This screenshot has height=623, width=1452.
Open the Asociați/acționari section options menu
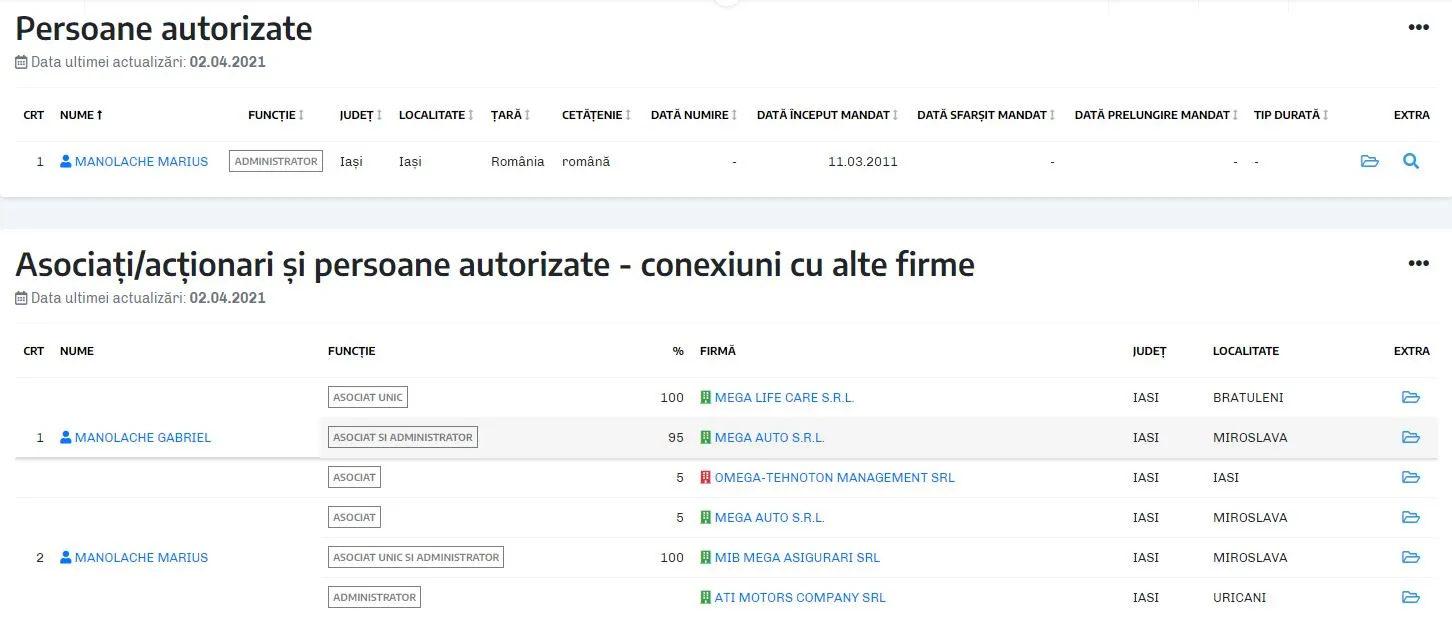[1418, 263]
